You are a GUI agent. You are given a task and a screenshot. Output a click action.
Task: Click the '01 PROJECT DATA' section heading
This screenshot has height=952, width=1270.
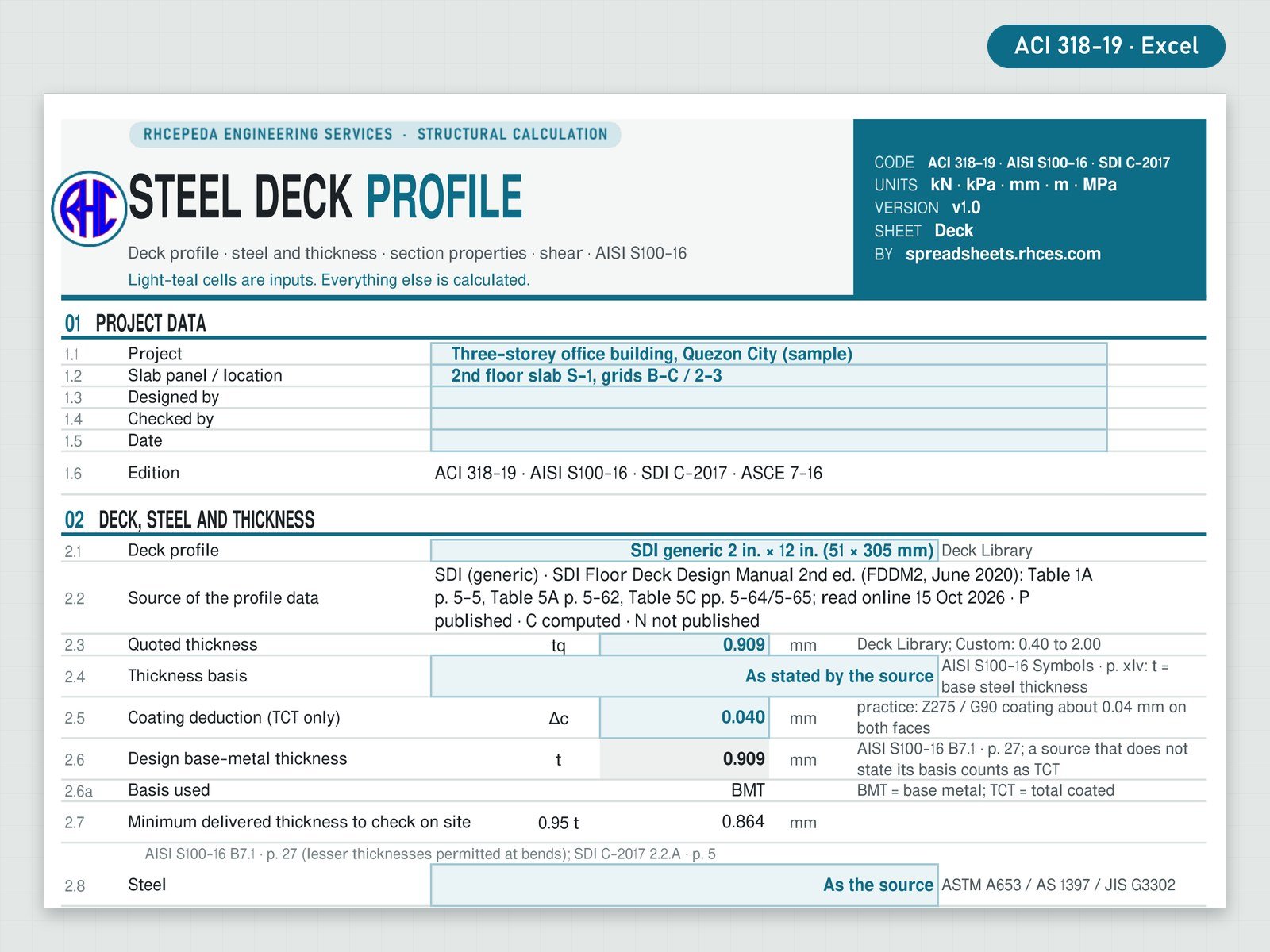coord(135,323)
